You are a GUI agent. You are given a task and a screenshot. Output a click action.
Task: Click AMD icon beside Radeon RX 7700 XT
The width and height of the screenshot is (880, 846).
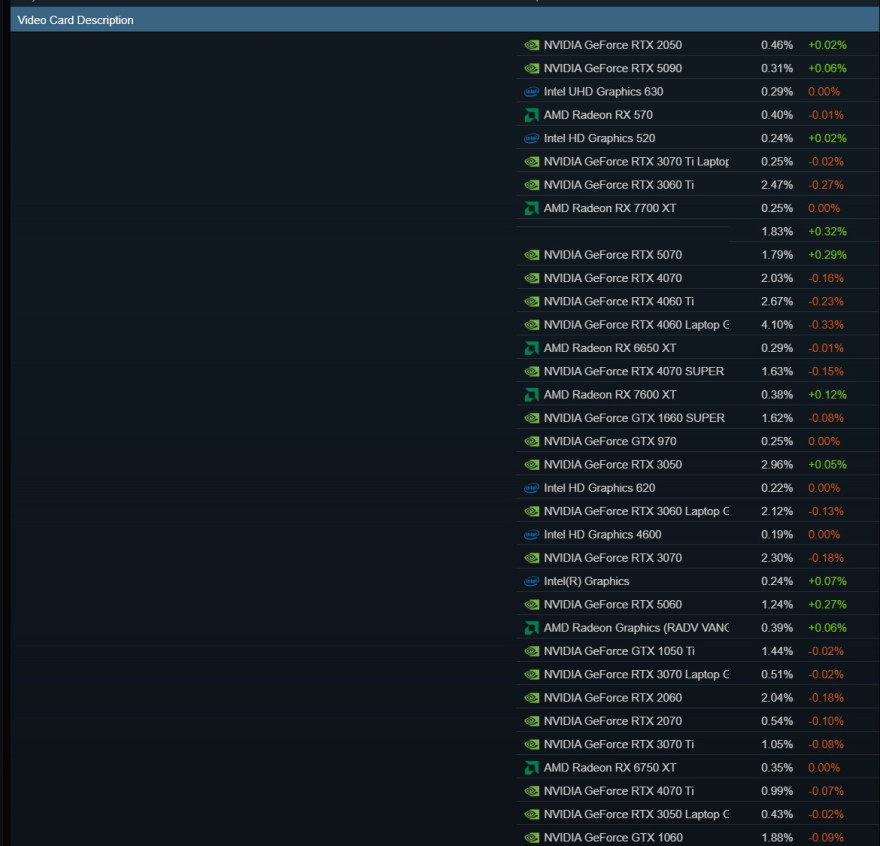click(x=531, y=208)
